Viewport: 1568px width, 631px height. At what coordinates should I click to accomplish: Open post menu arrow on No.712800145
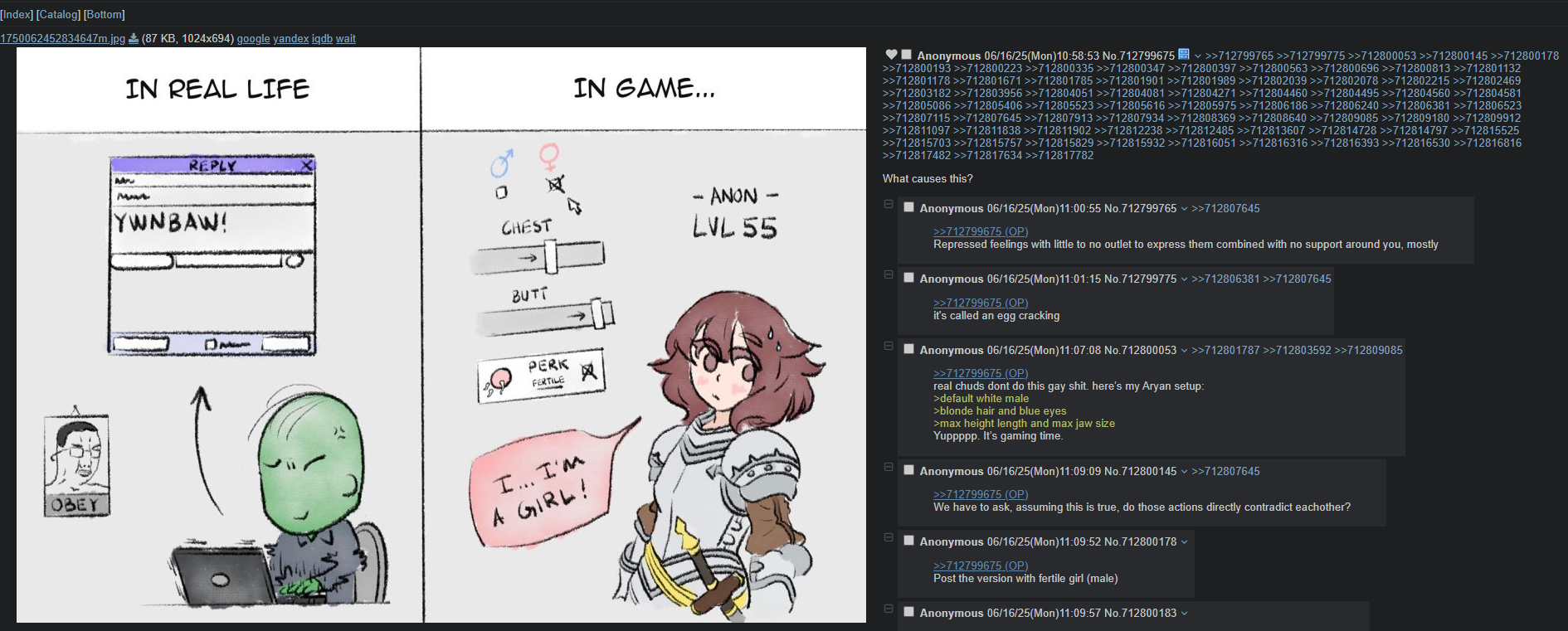(x=1184, y=472)
